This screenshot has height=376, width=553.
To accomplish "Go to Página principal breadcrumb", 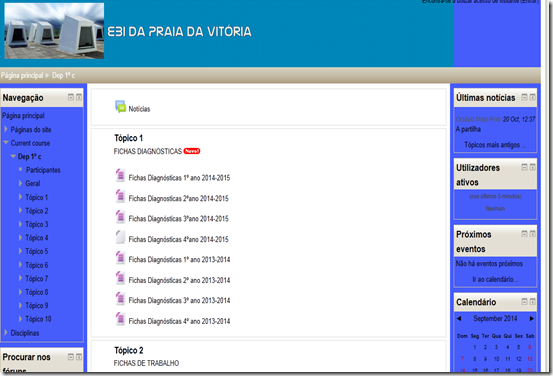I will (x=22, y=75).
